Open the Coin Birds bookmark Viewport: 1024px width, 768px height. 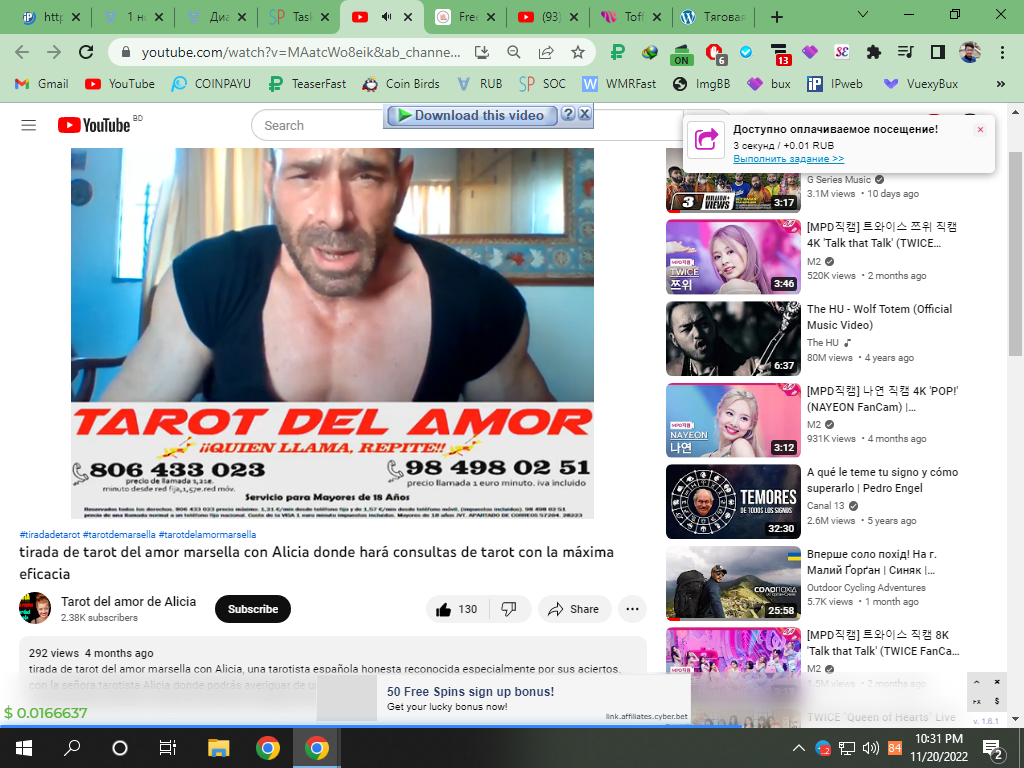coord(401,84)
